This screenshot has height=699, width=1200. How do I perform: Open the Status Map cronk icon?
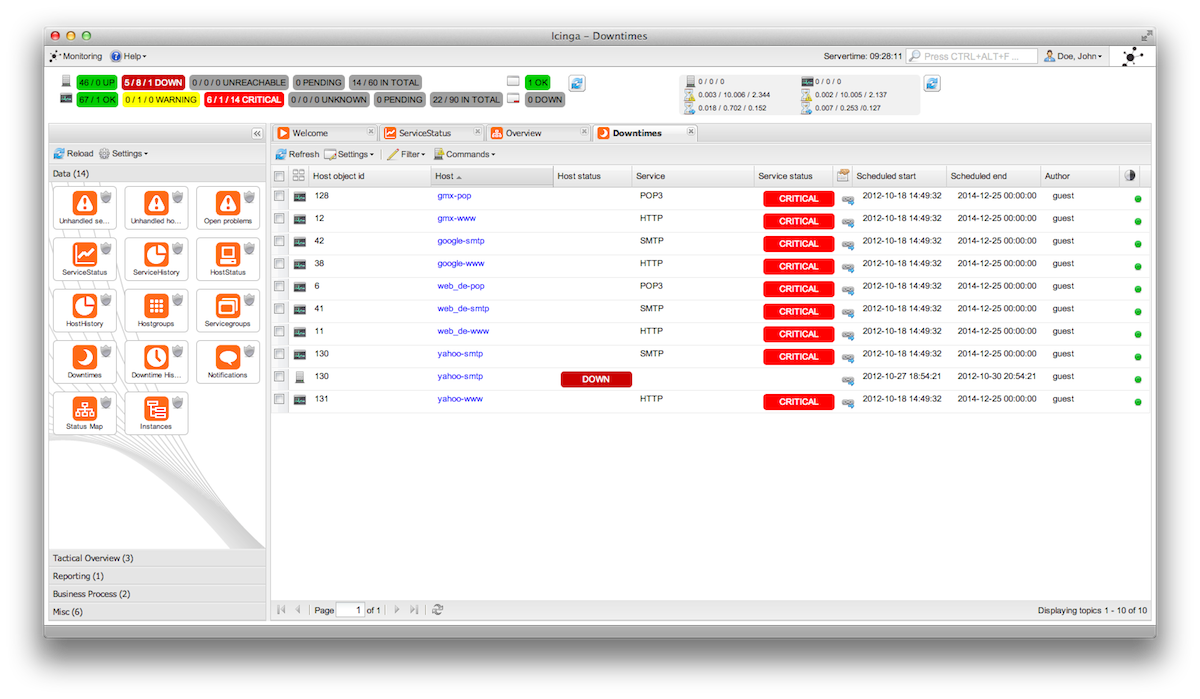coord(83,408)
